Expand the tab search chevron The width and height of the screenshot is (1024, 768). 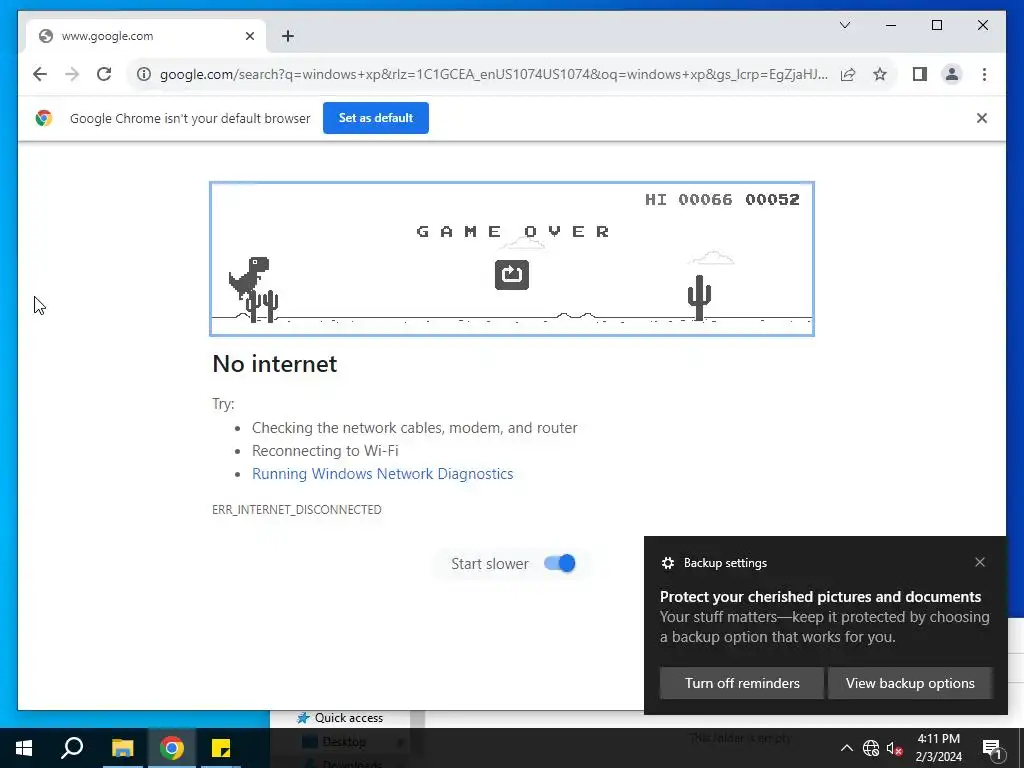pyautogui.click(x=844, y=25)
